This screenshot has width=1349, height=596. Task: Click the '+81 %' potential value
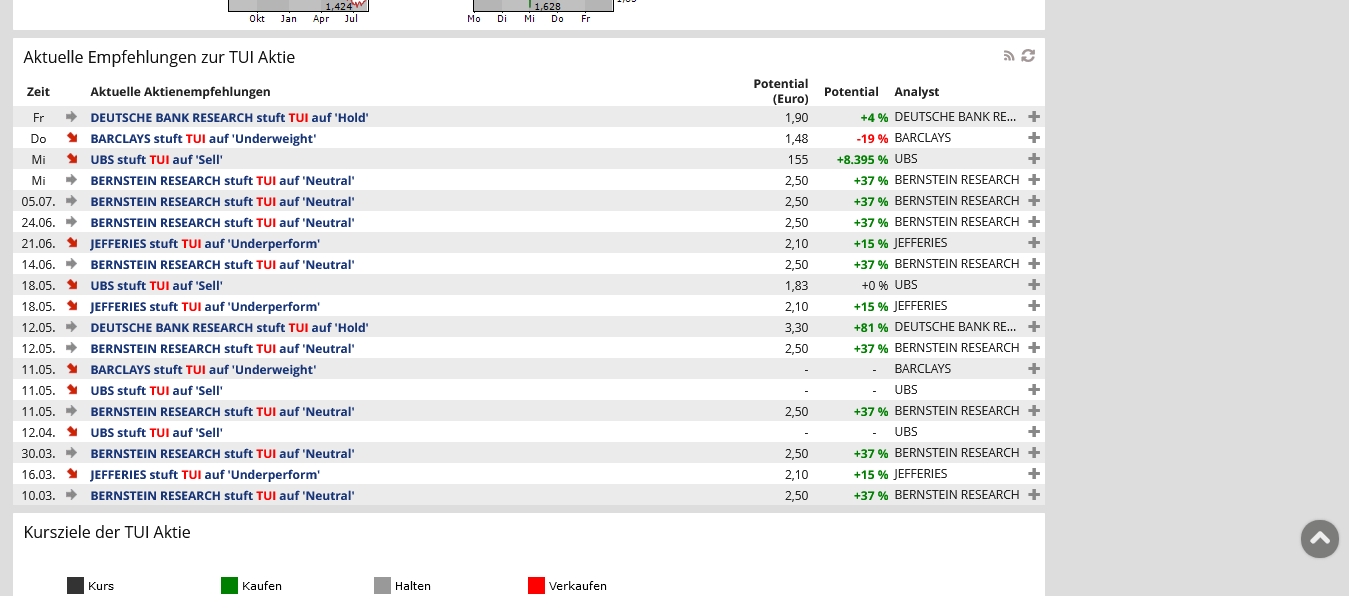click(871, 328)
